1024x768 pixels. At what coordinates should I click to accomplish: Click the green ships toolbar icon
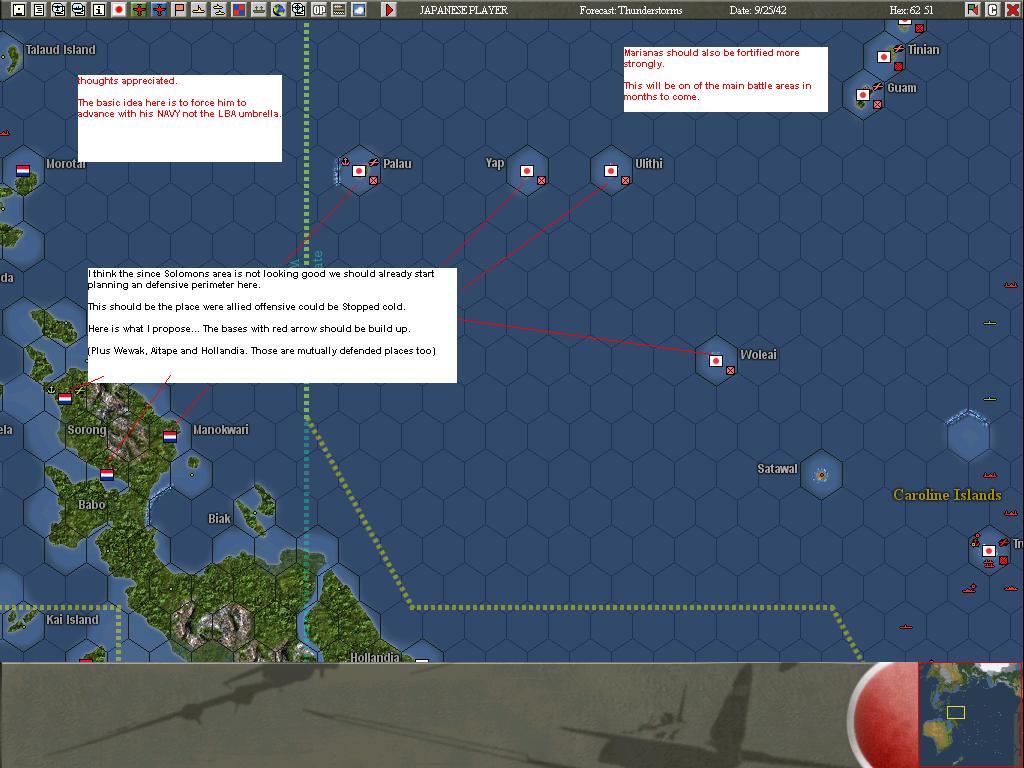(259, 10)
